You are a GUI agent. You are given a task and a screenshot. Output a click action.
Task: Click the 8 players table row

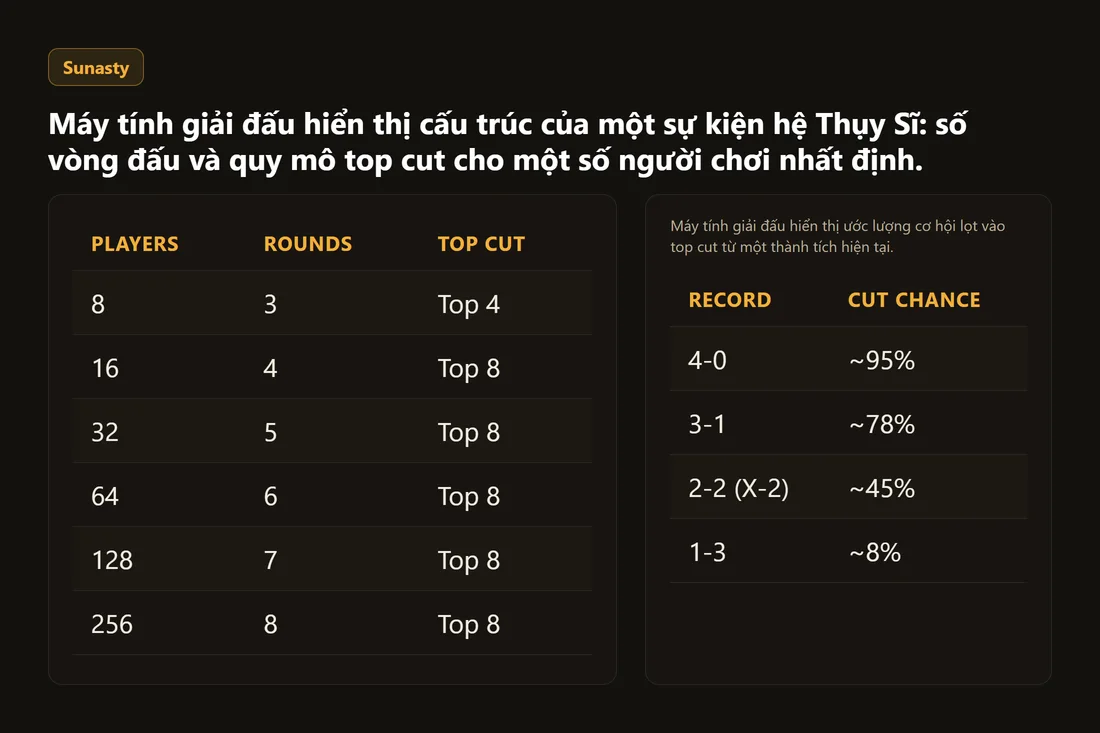click(332, 303)
